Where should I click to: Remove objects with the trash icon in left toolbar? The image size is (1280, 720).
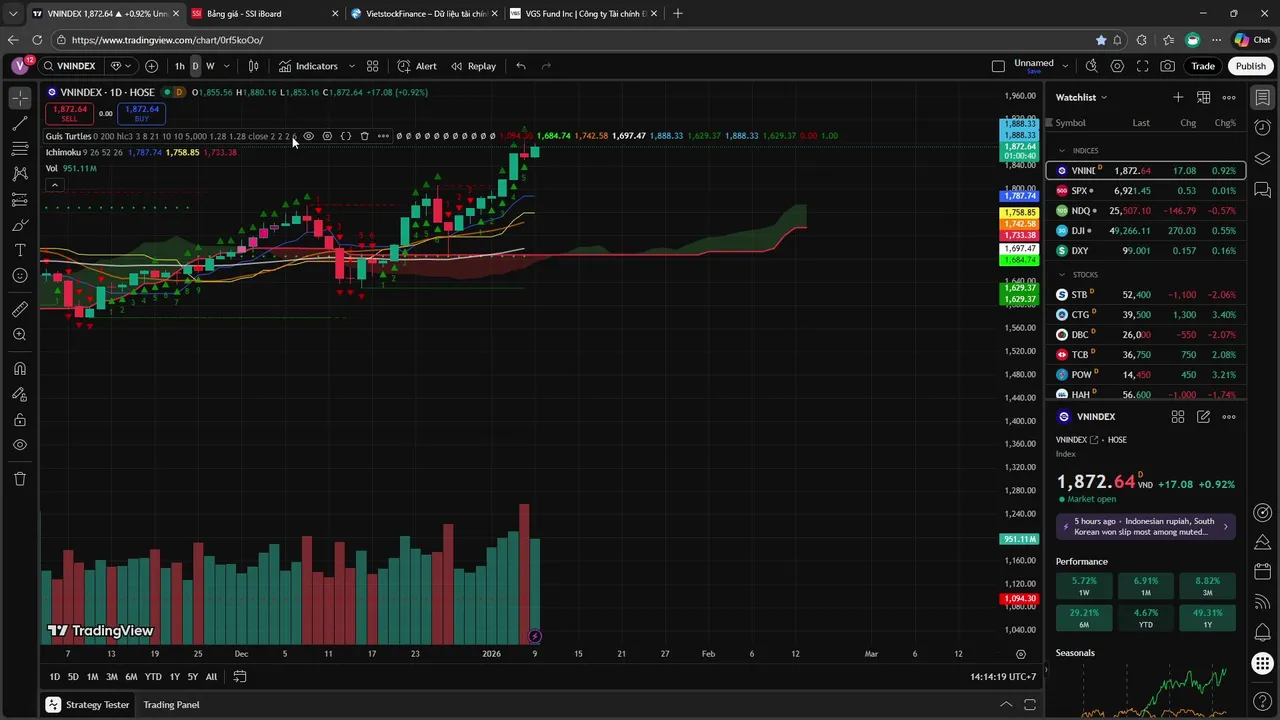[20, 479]
